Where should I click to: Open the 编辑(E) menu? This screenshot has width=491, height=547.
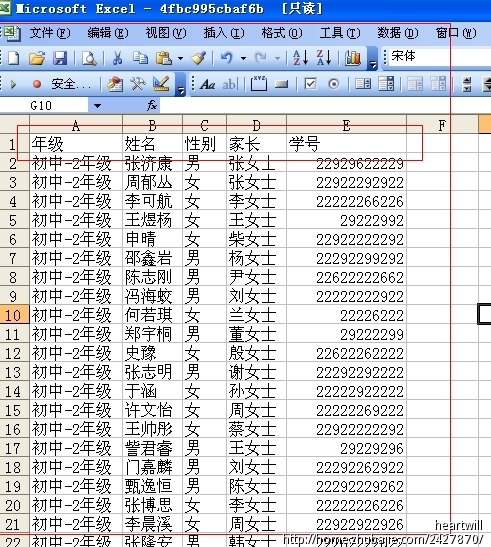coord(108,33)
